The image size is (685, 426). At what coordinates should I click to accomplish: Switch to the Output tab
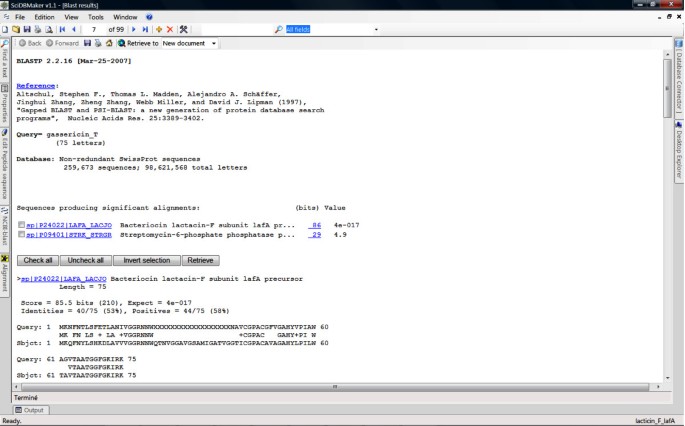click(x=30, y=410)
